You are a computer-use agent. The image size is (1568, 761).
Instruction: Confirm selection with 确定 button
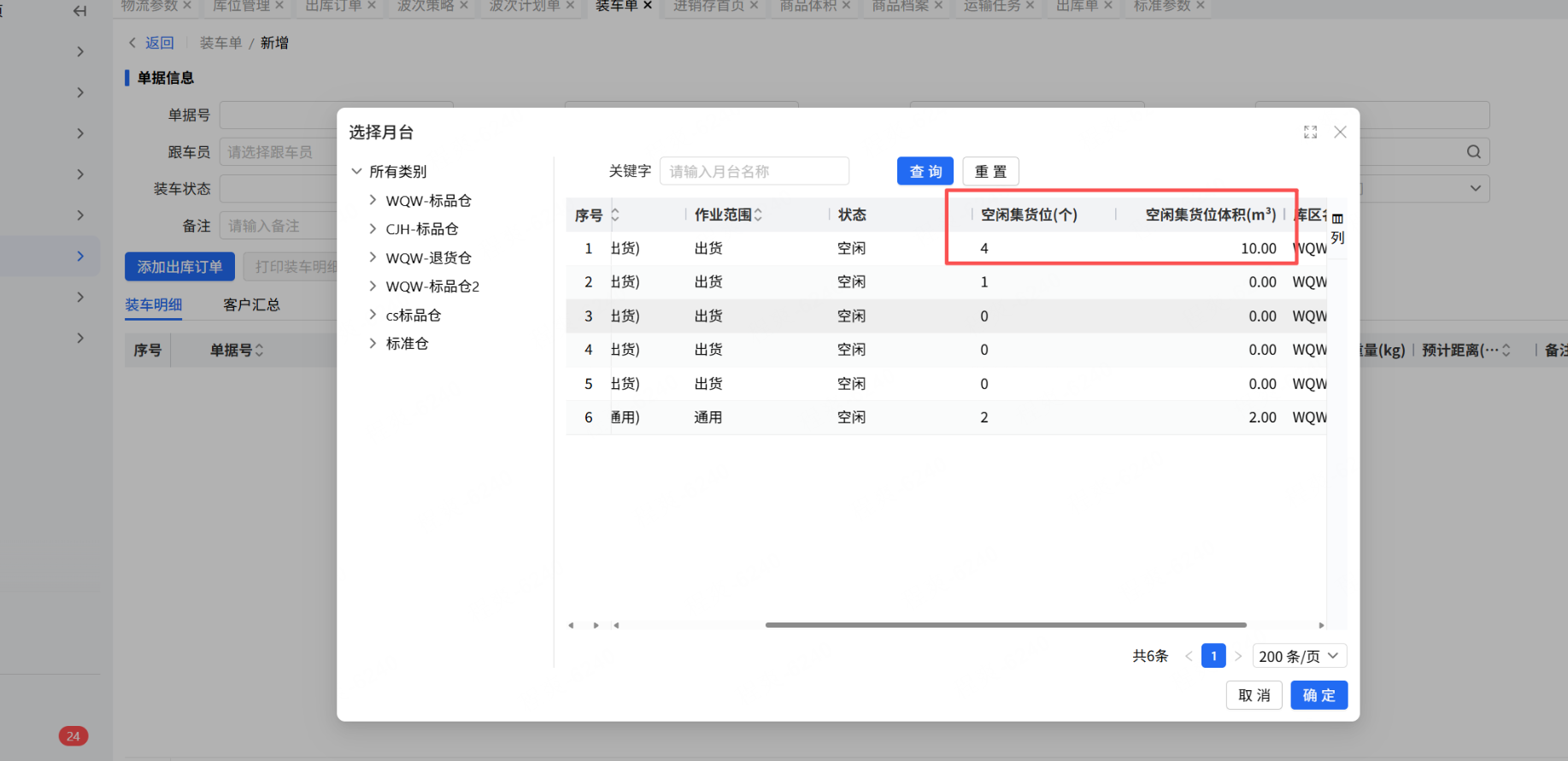(1319, 695)
